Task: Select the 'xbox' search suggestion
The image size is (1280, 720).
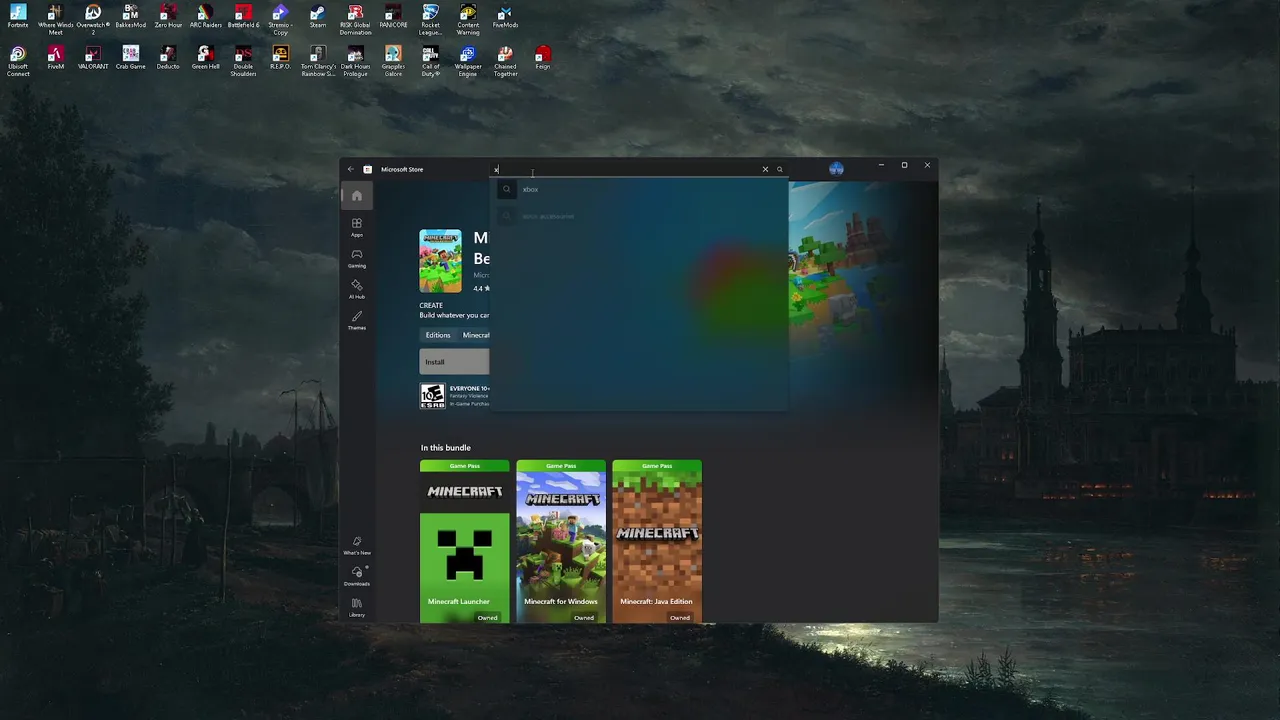Action: tap(640, 189)
